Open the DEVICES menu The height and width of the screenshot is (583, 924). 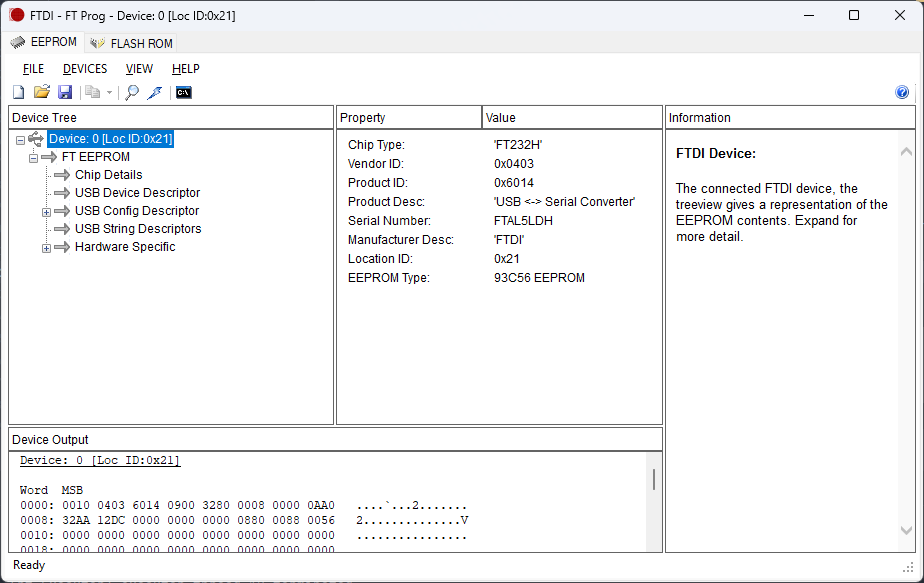pyautogui.click(x=85, y=69)
